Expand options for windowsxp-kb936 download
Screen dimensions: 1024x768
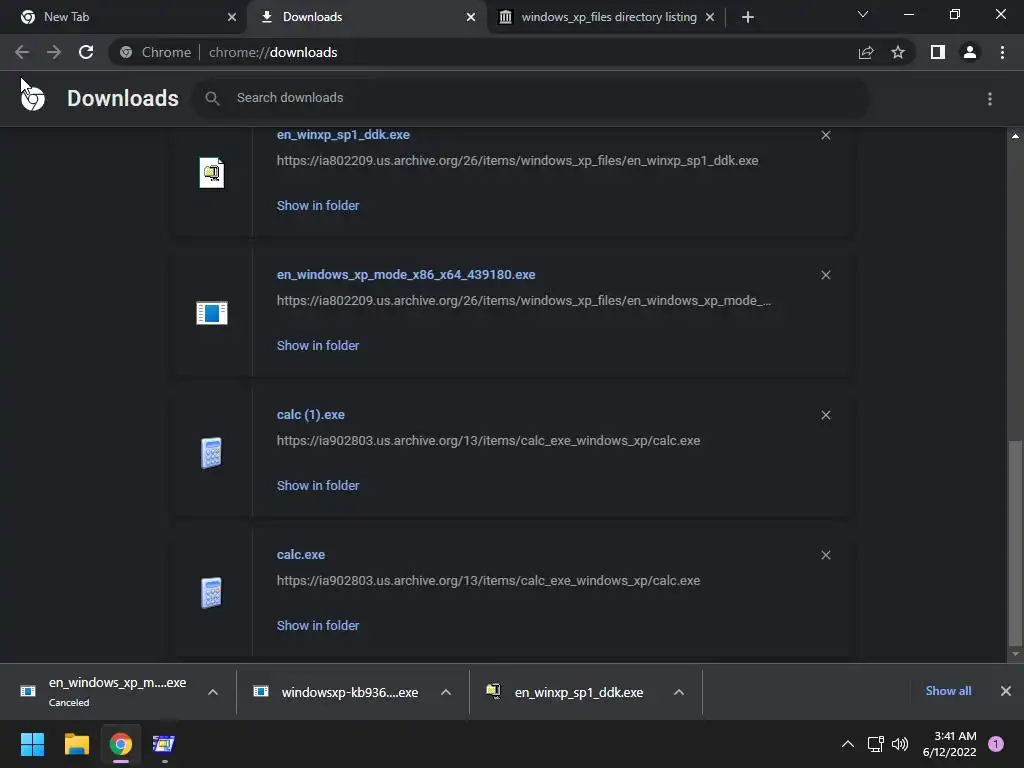coord(446,692)
